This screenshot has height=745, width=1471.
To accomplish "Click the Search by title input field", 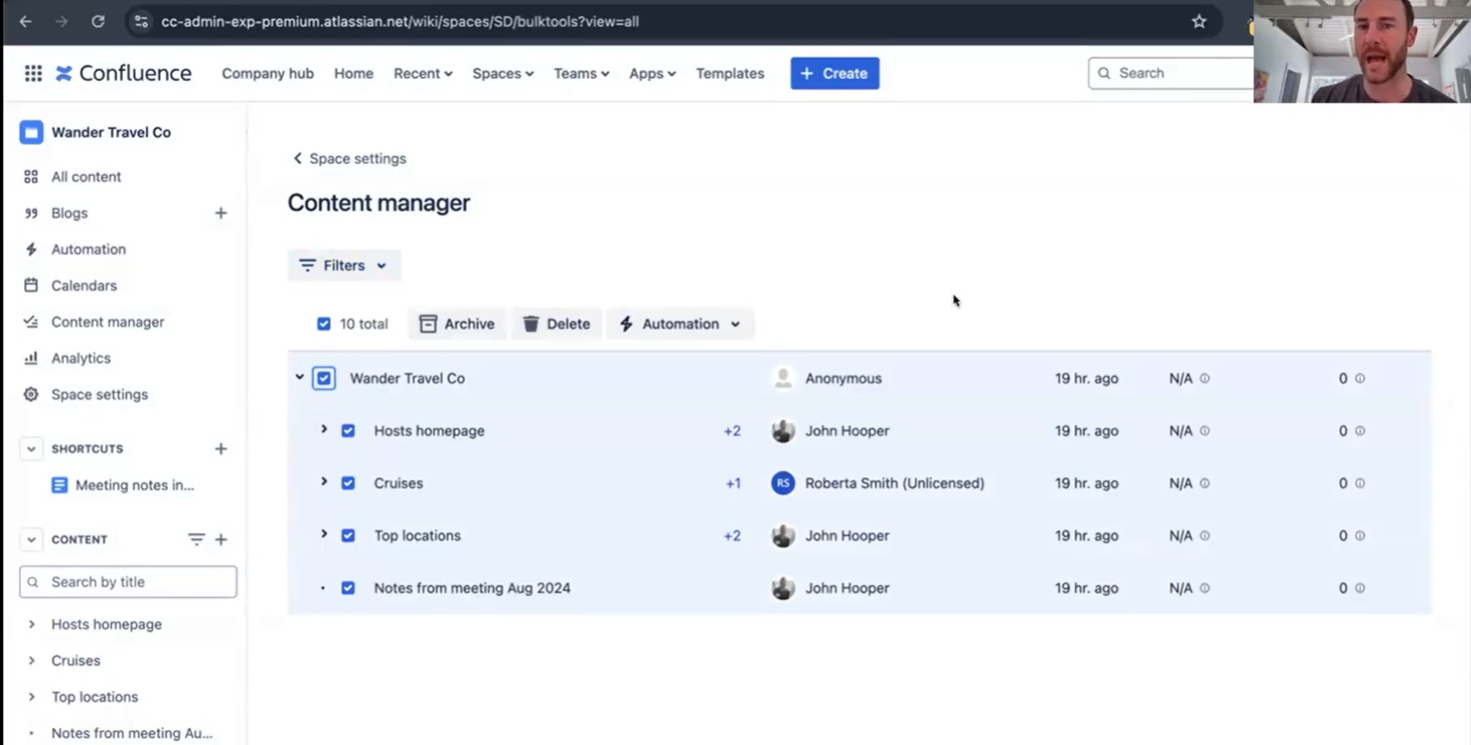I will point(128,581).
